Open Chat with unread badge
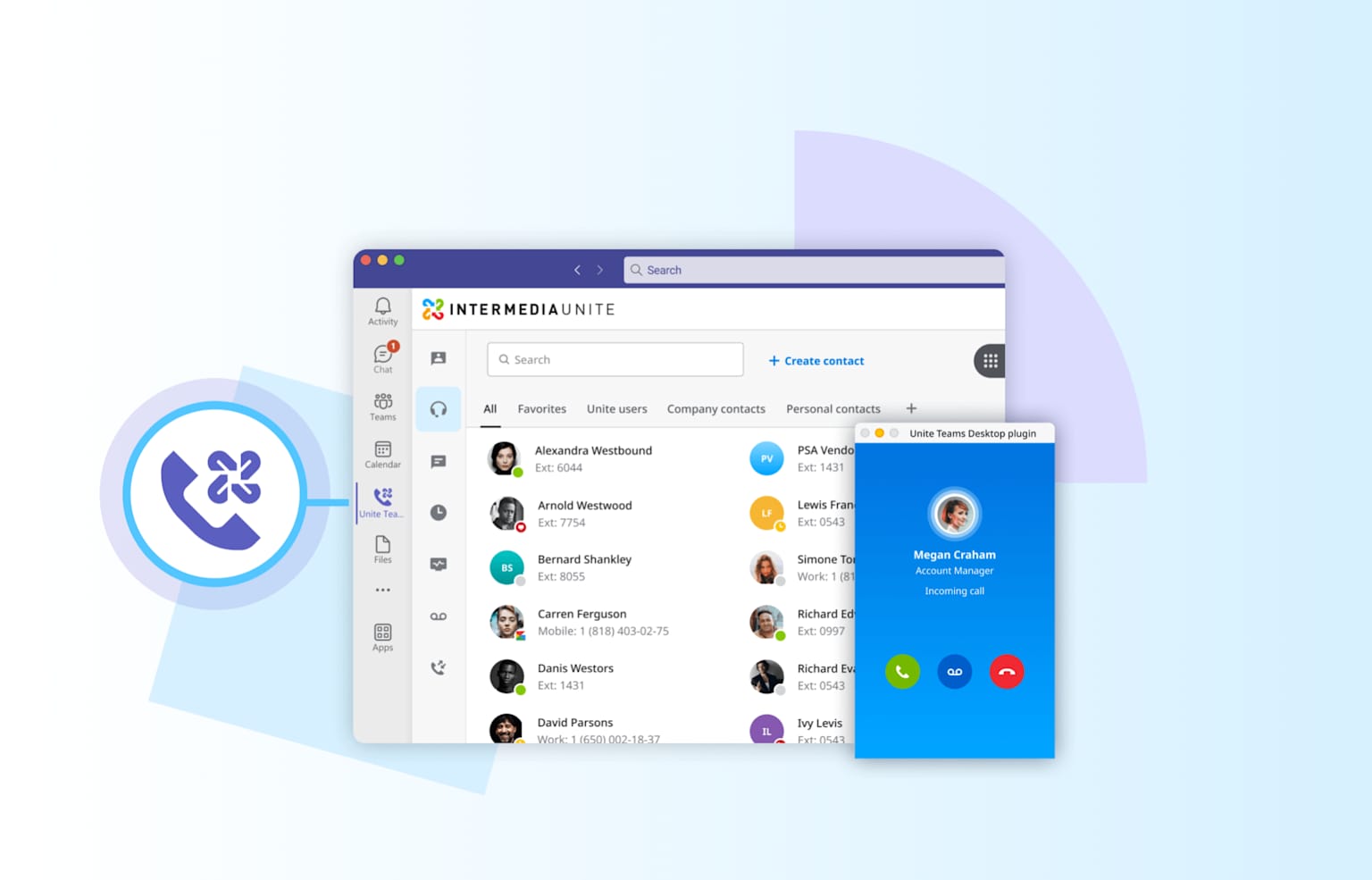 (x=383, y=358)
